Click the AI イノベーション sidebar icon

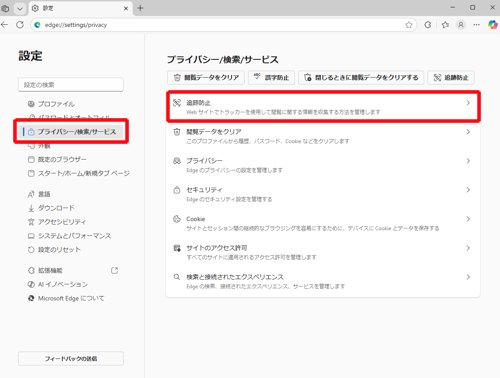coord(31,284)
